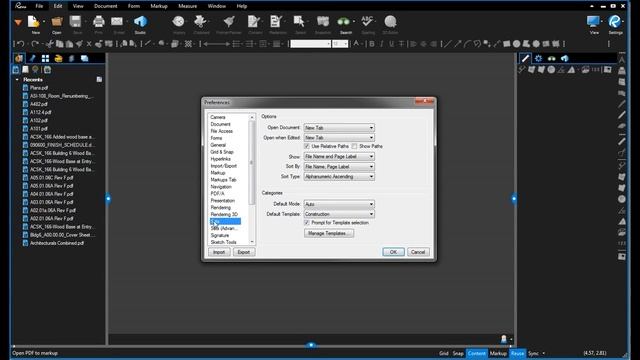Viewport: 640px width, 360px height.
Task: Click the Snapshot camera toolbar icon
Action: pyautogui.click(x=323, y=22)
